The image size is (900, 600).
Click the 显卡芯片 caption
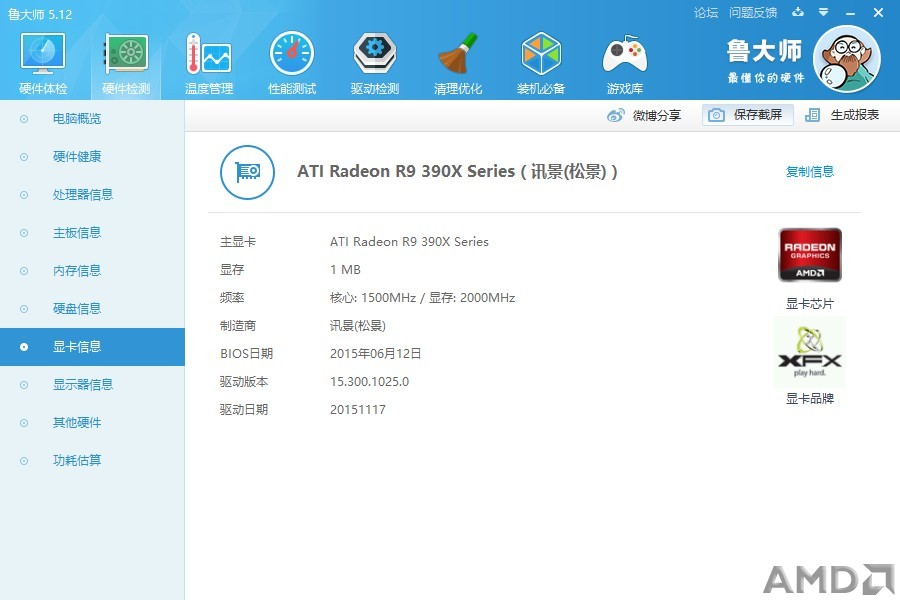(x=809, y=304)
